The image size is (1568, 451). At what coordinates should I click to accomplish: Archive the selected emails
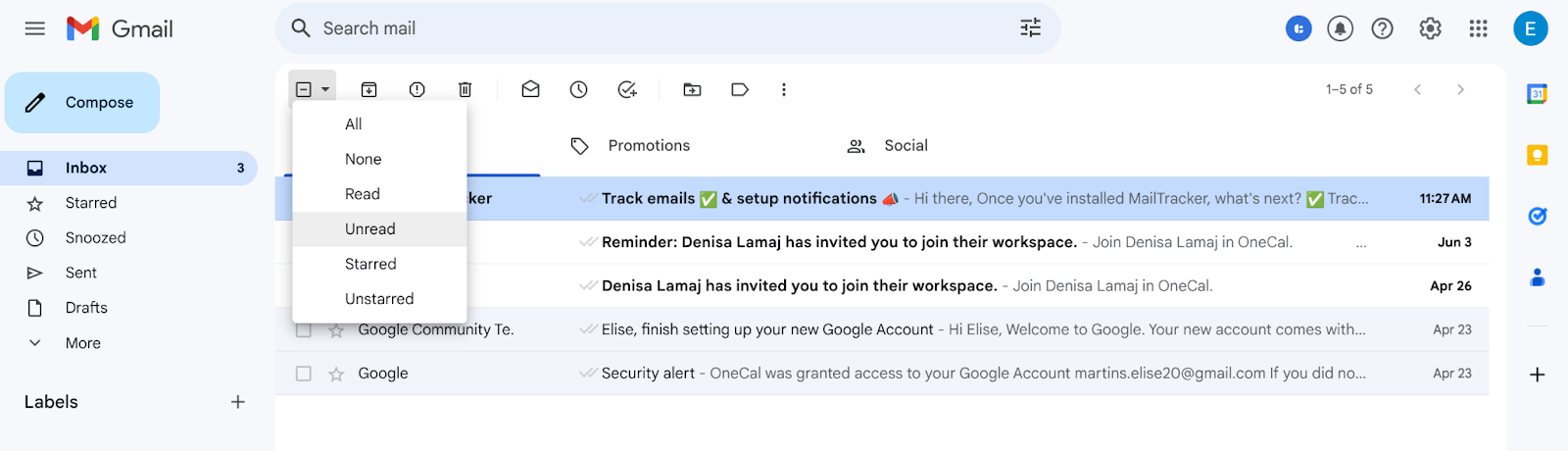tap(369, 89)
